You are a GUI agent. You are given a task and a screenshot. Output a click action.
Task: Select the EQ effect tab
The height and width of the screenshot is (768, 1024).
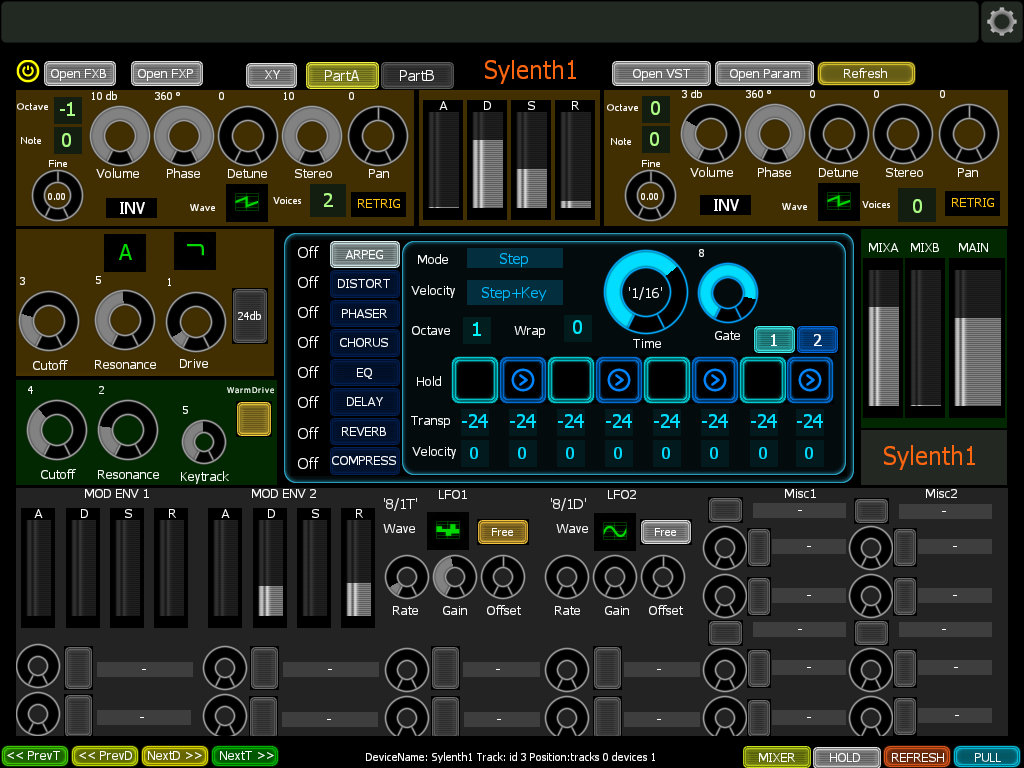[x=364, y=373]
